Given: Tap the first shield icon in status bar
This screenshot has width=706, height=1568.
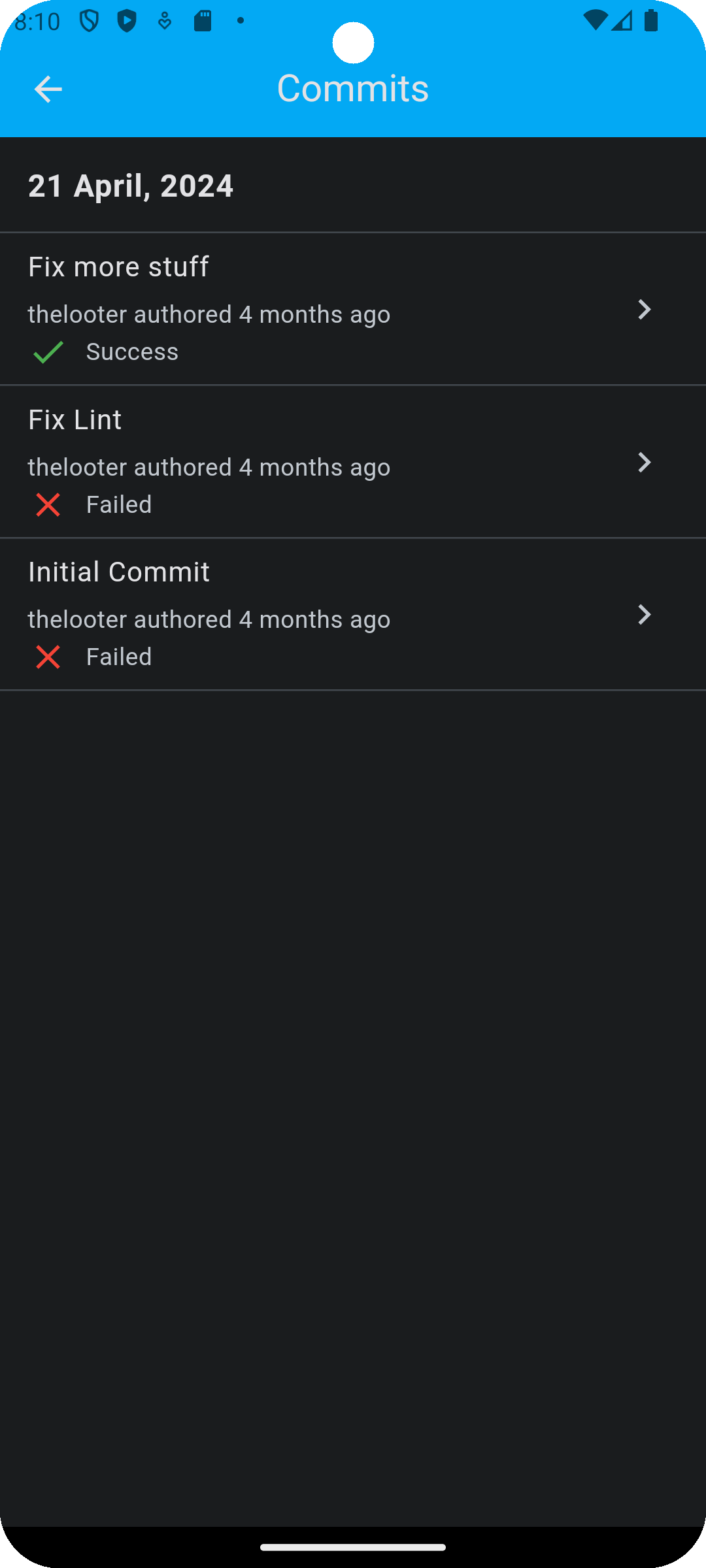Looking at the screenshot, I should (x=89, y=21).
